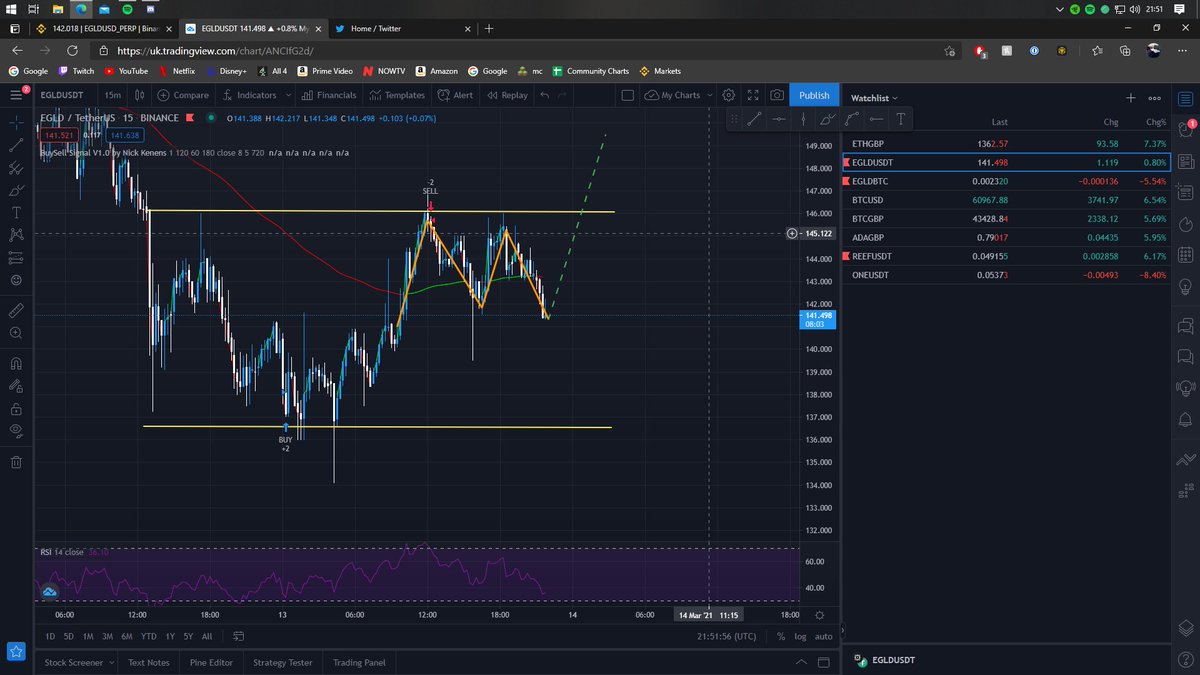The width and height of the screenshot is (1200, 675).
Task: Open the YouTube bookmark
Action: 125,71
